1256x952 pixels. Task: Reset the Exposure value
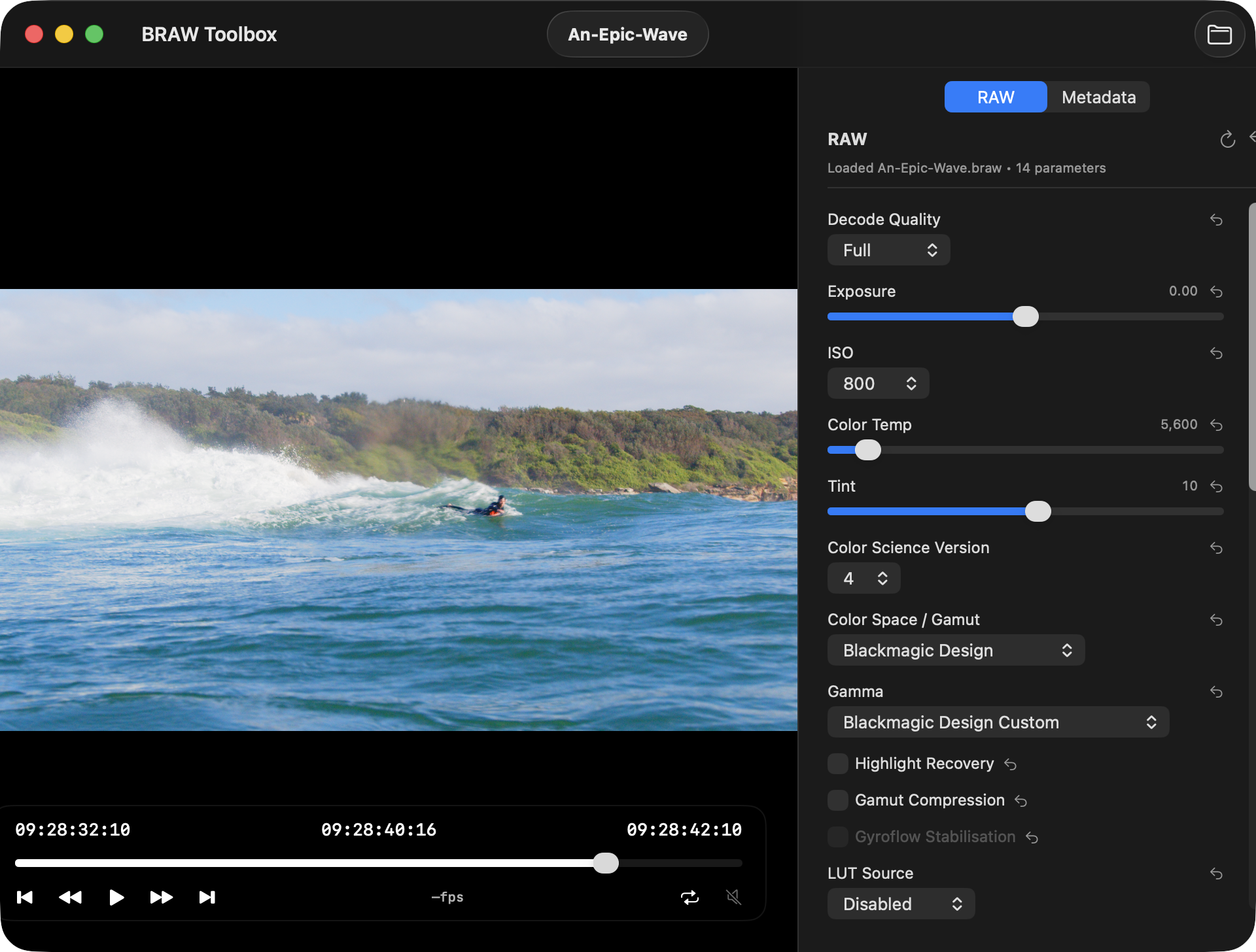pyautogui.click(x=1216, y=292)
